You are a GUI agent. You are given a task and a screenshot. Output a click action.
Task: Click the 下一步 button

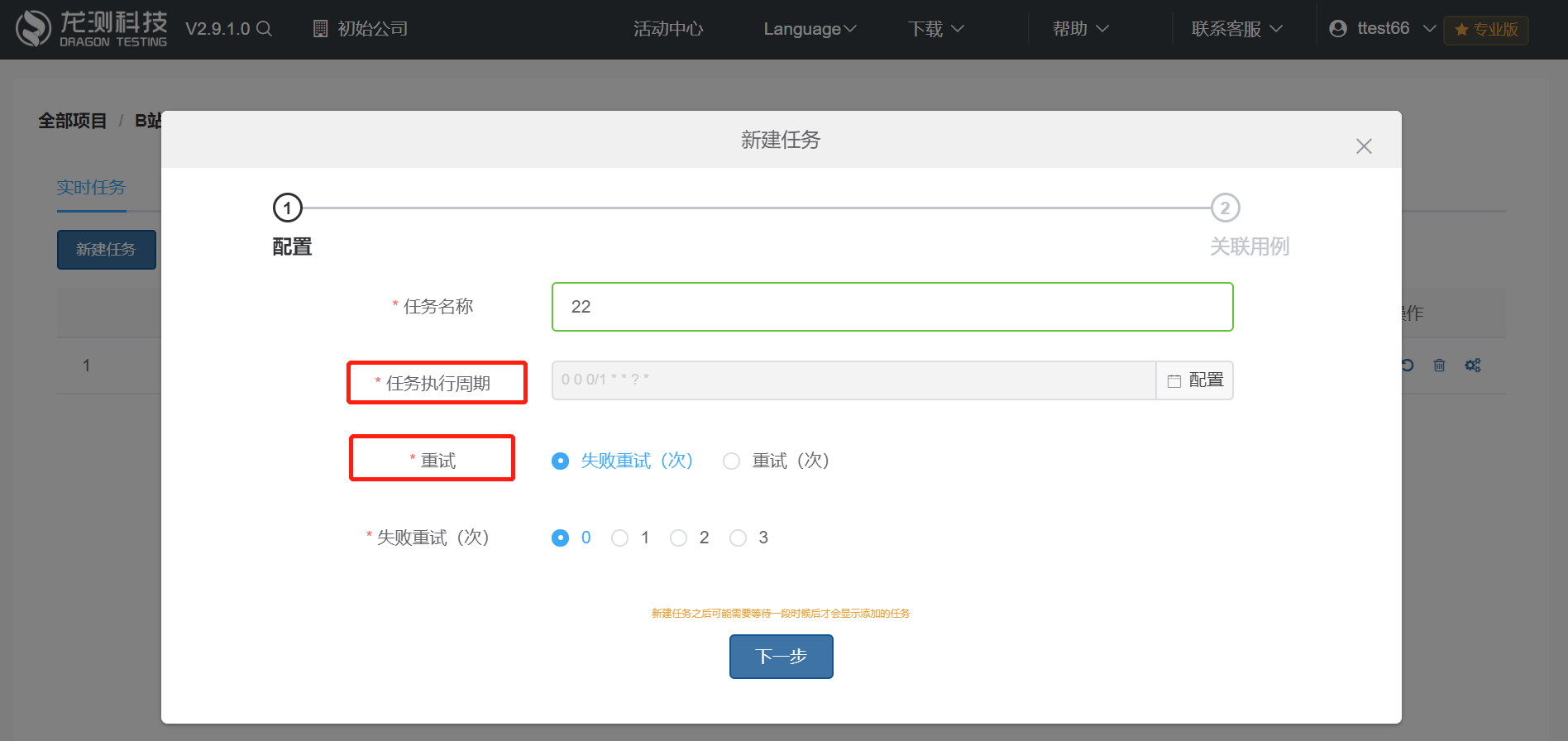point(782,657)
